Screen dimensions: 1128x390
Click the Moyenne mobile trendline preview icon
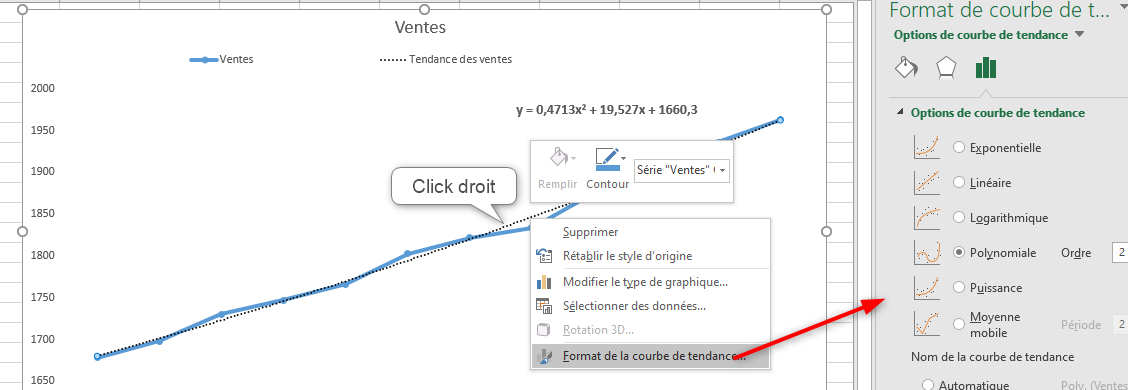(x=927, y=324)
